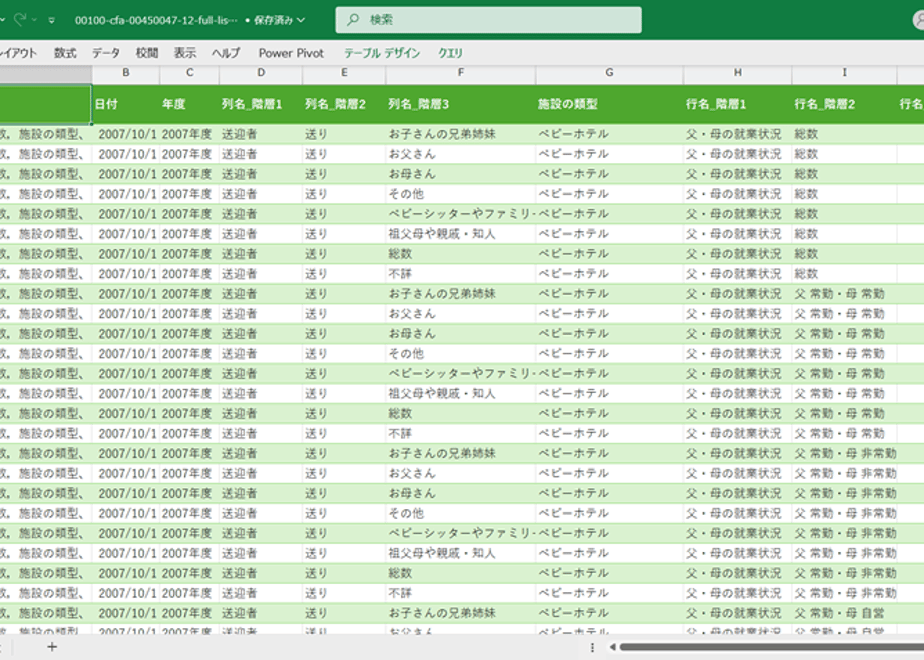
Task: Click the sheet tab bar splitter dots
Action: [x=592, y=647]
